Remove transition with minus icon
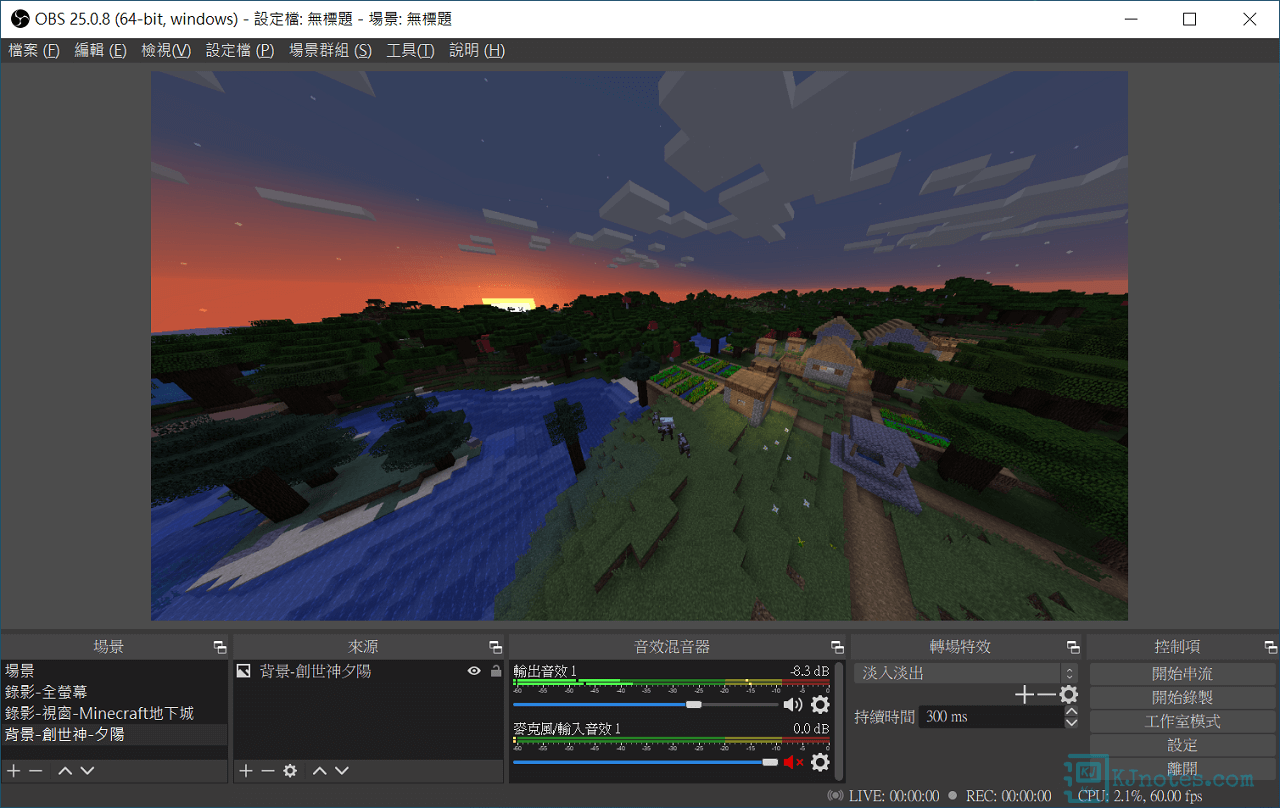 click(1046, 694)
